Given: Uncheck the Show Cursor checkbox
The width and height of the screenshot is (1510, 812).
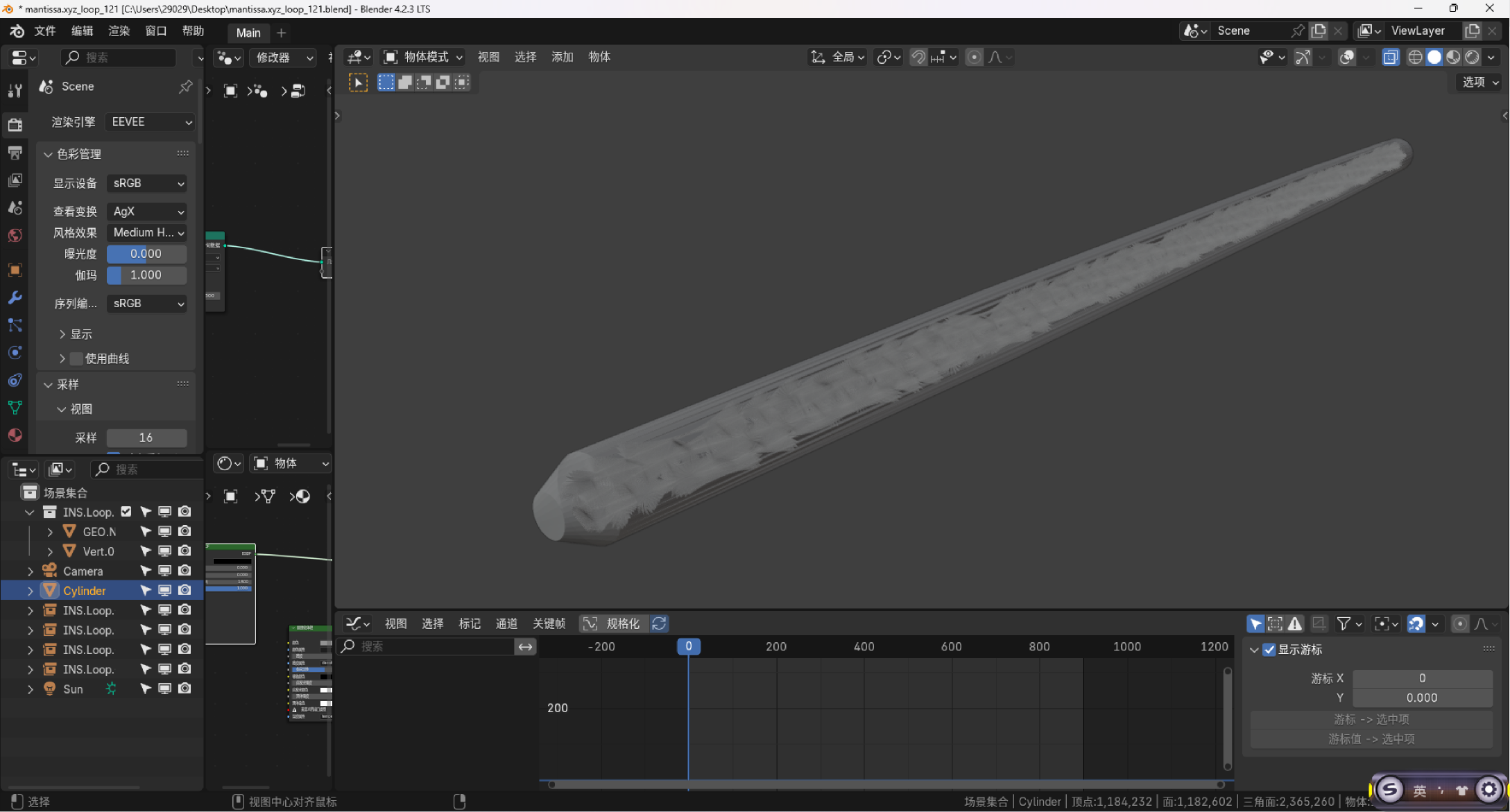Looking at the screenshot, I should (x=1269, y=650).
